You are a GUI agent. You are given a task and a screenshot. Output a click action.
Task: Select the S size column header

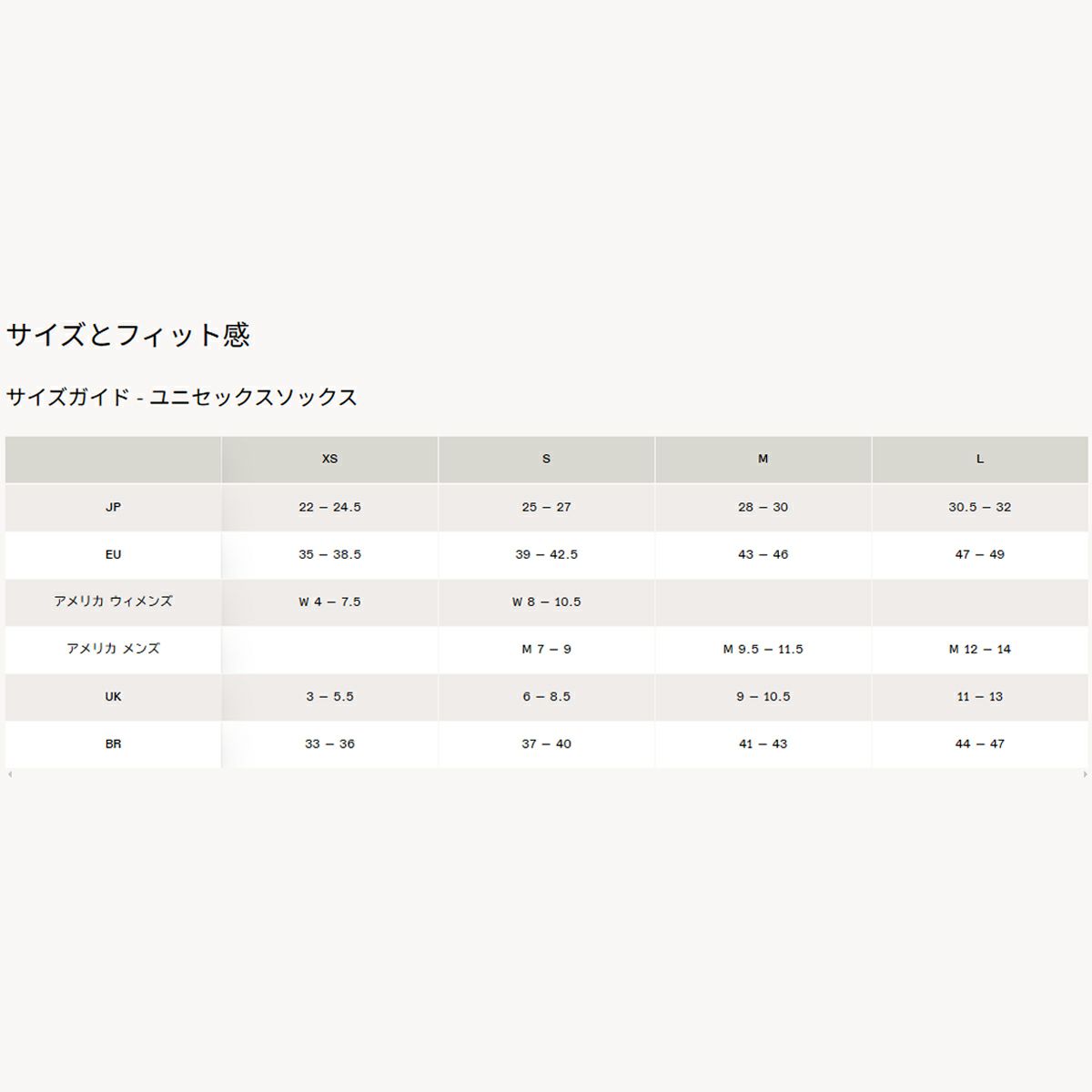(546, 459)
